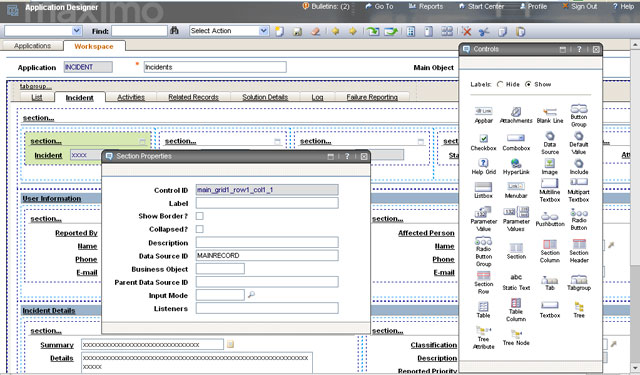Pick the Static Text control icon
This screenshot has height=375, width=640.
tap(516, 277)
